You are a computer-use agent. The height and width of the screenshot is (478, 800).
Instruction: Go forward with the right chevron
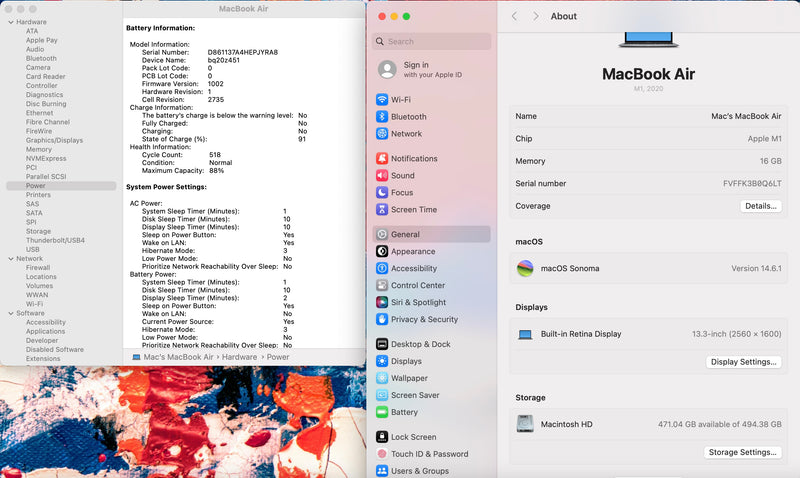[535, 16]
